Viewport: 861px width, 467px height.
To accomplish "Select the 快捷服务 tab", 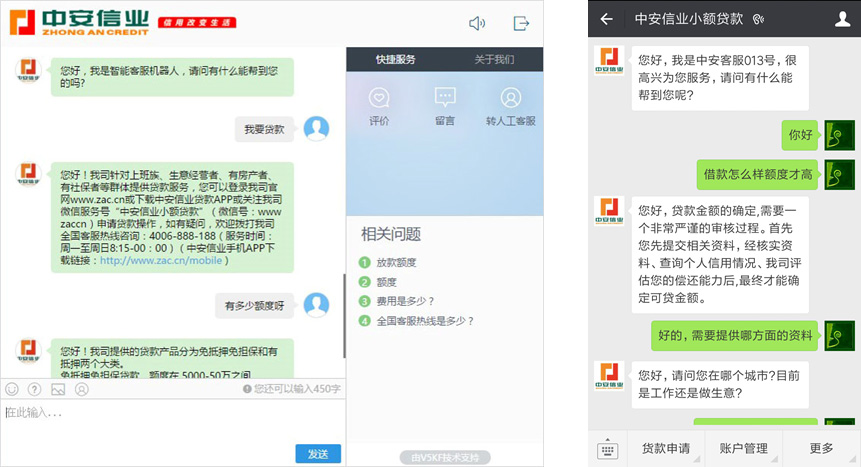I will (395, 59).
